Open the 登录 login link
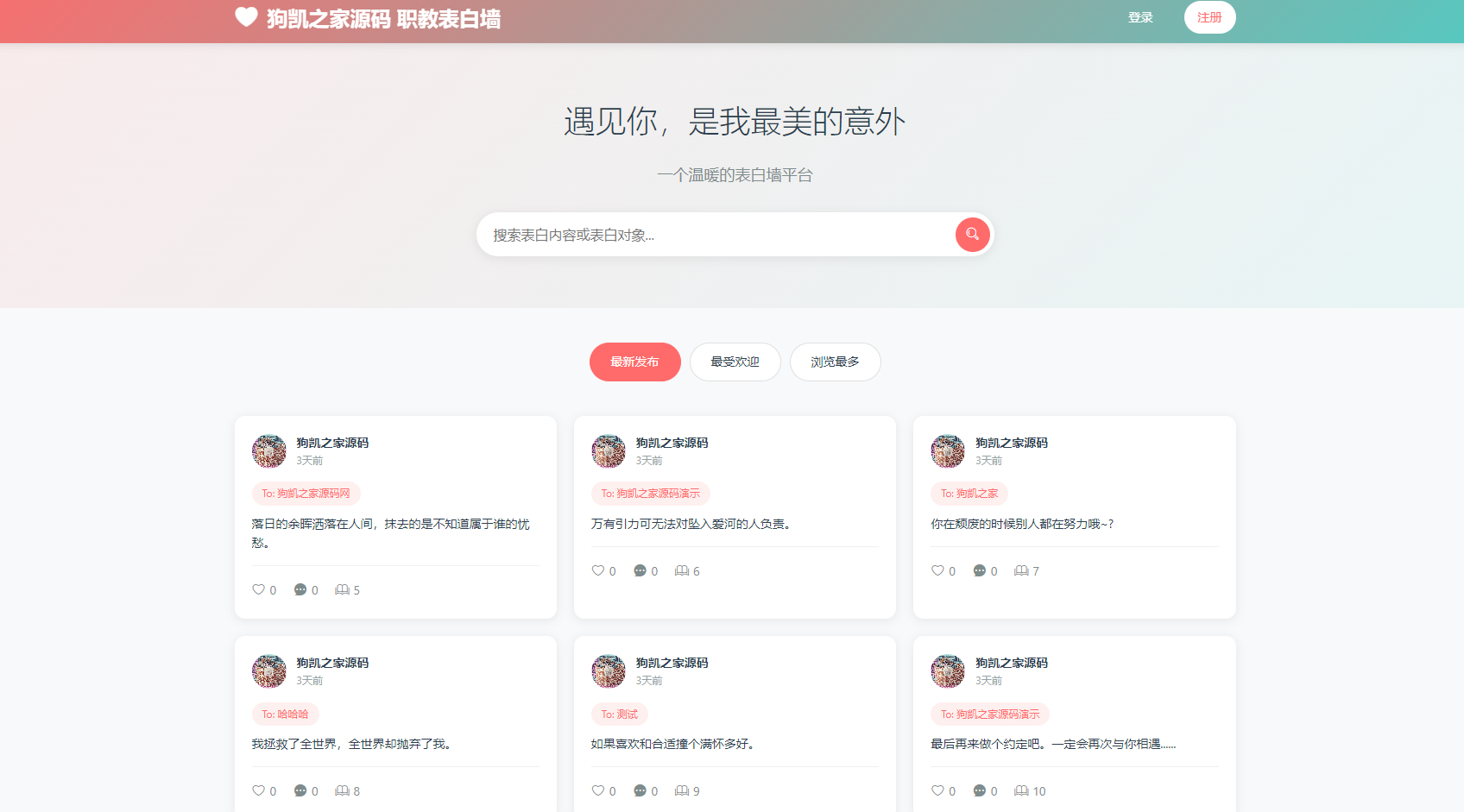 tap(1140, 17)
